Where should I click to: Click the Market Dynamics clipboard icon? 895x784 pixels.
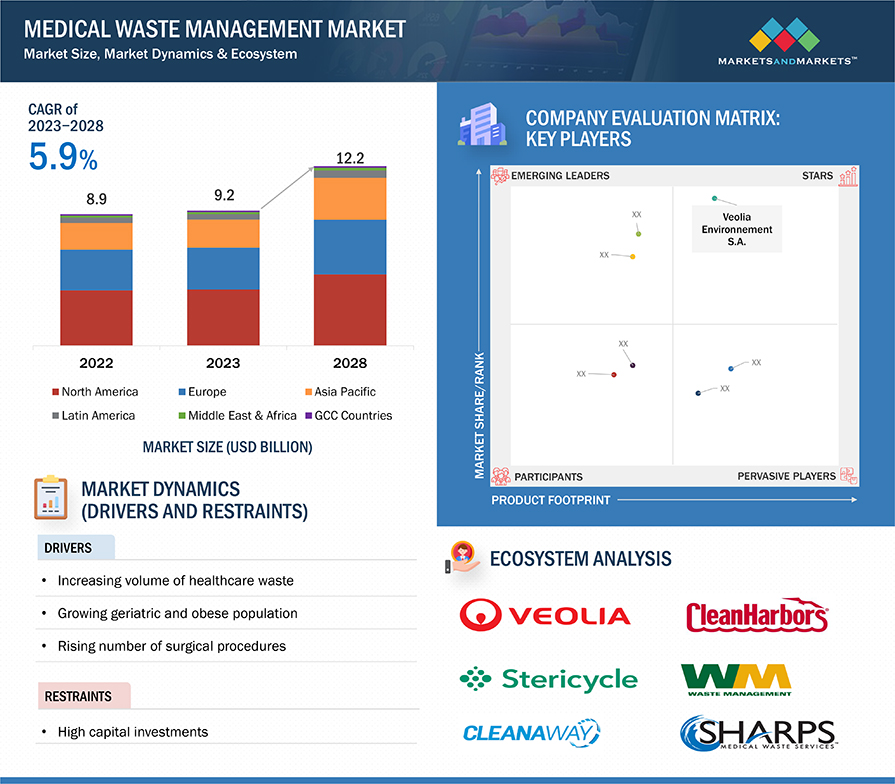point(50,498)
